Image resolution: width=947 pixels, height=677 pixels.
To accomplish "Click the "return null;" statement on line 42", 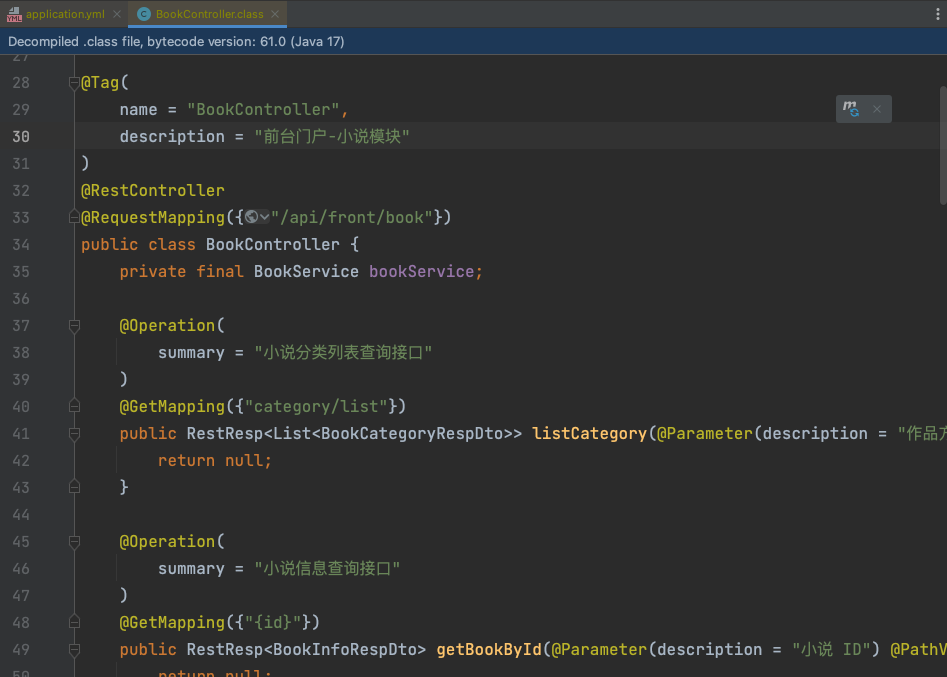I will 215,461.
